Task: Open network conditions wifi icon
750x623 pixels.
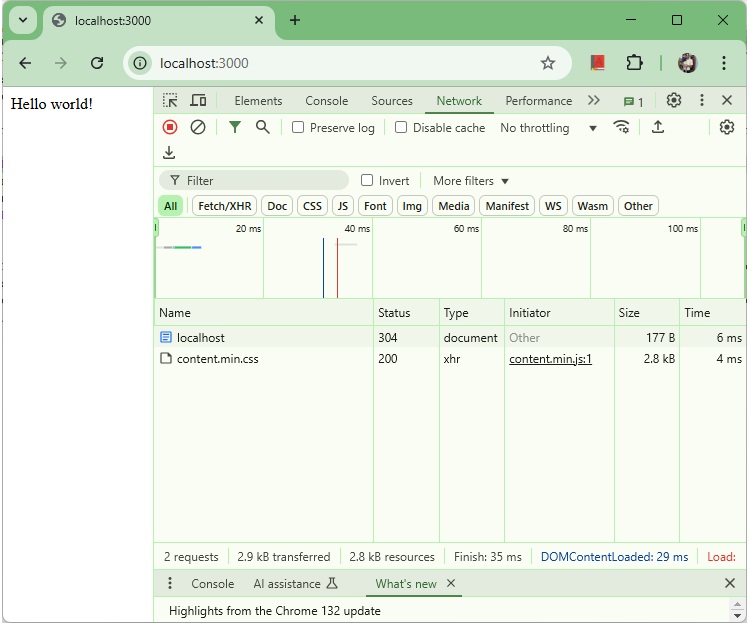Action: click(622, 127)
